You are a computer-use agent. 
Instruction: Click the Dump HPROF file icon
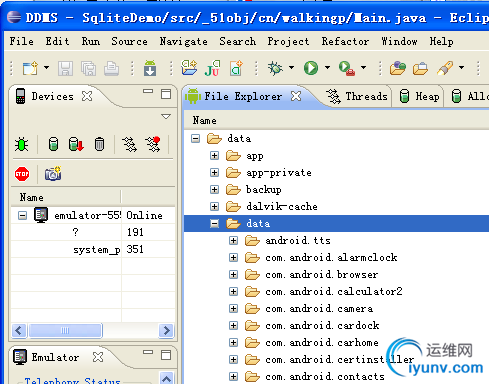(x=76, y=144)
